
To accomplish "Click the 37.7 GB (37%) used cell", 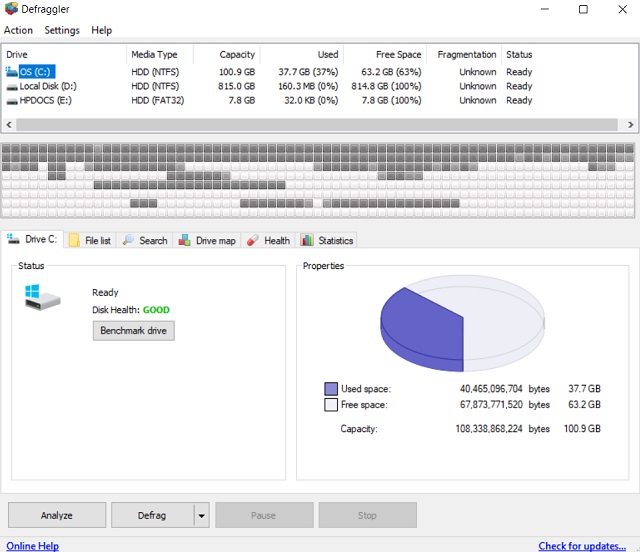I will pyautogui.click(x=308, y=72).
